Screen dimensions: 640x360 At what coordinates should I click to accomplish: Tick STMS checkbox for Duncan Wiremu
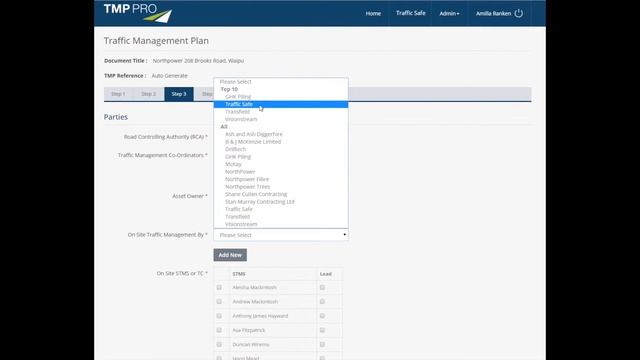[219, 344]
